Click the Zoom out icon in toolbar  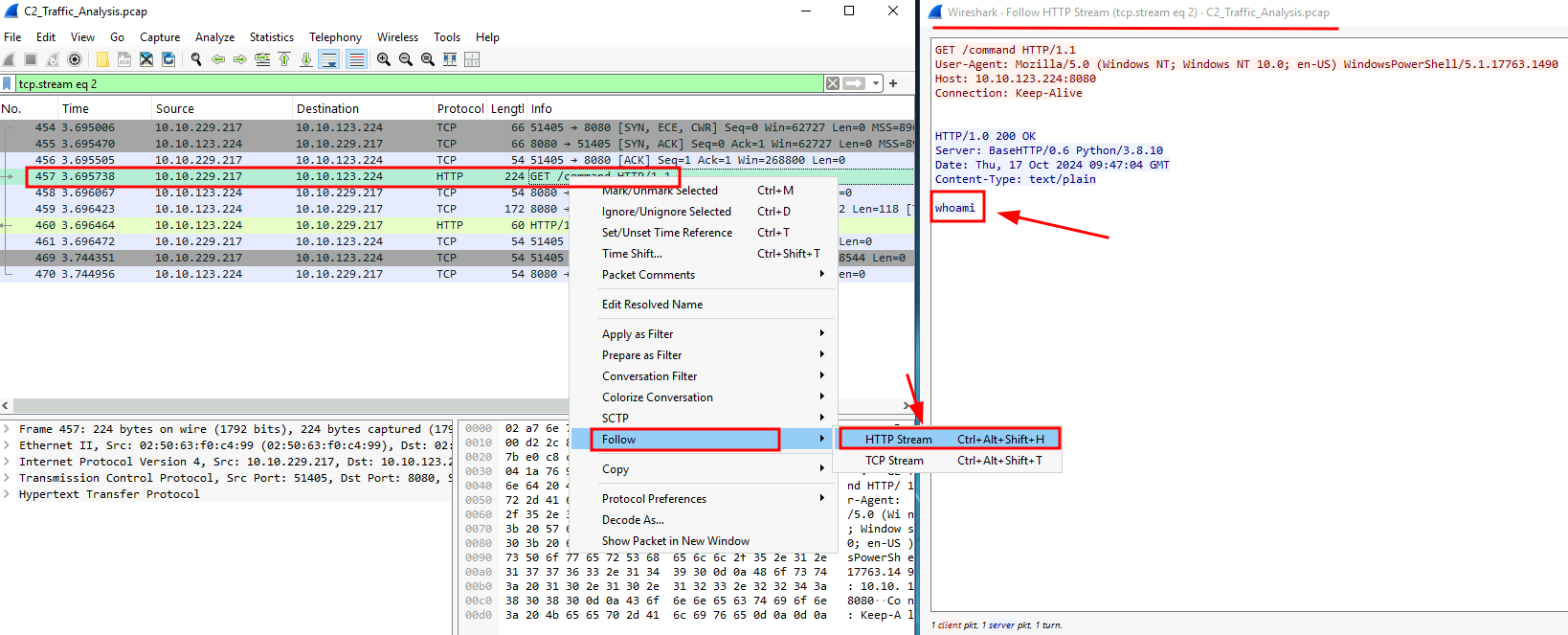tap(406, 59)
